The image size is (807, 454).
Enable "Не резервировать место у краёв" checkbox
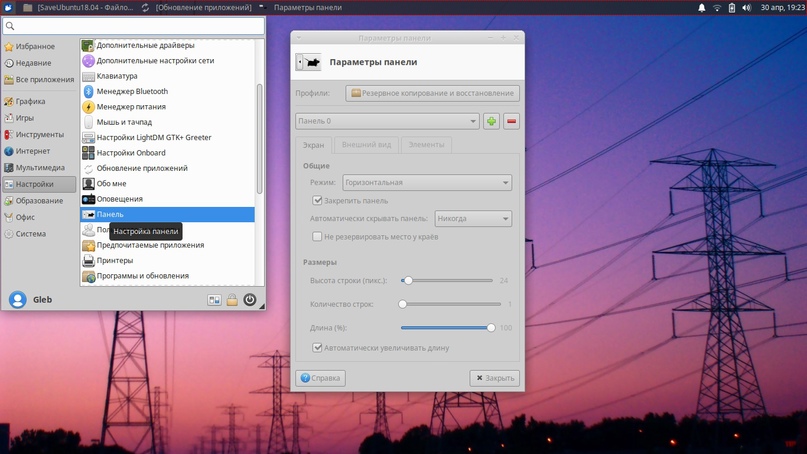pos(318,237)
